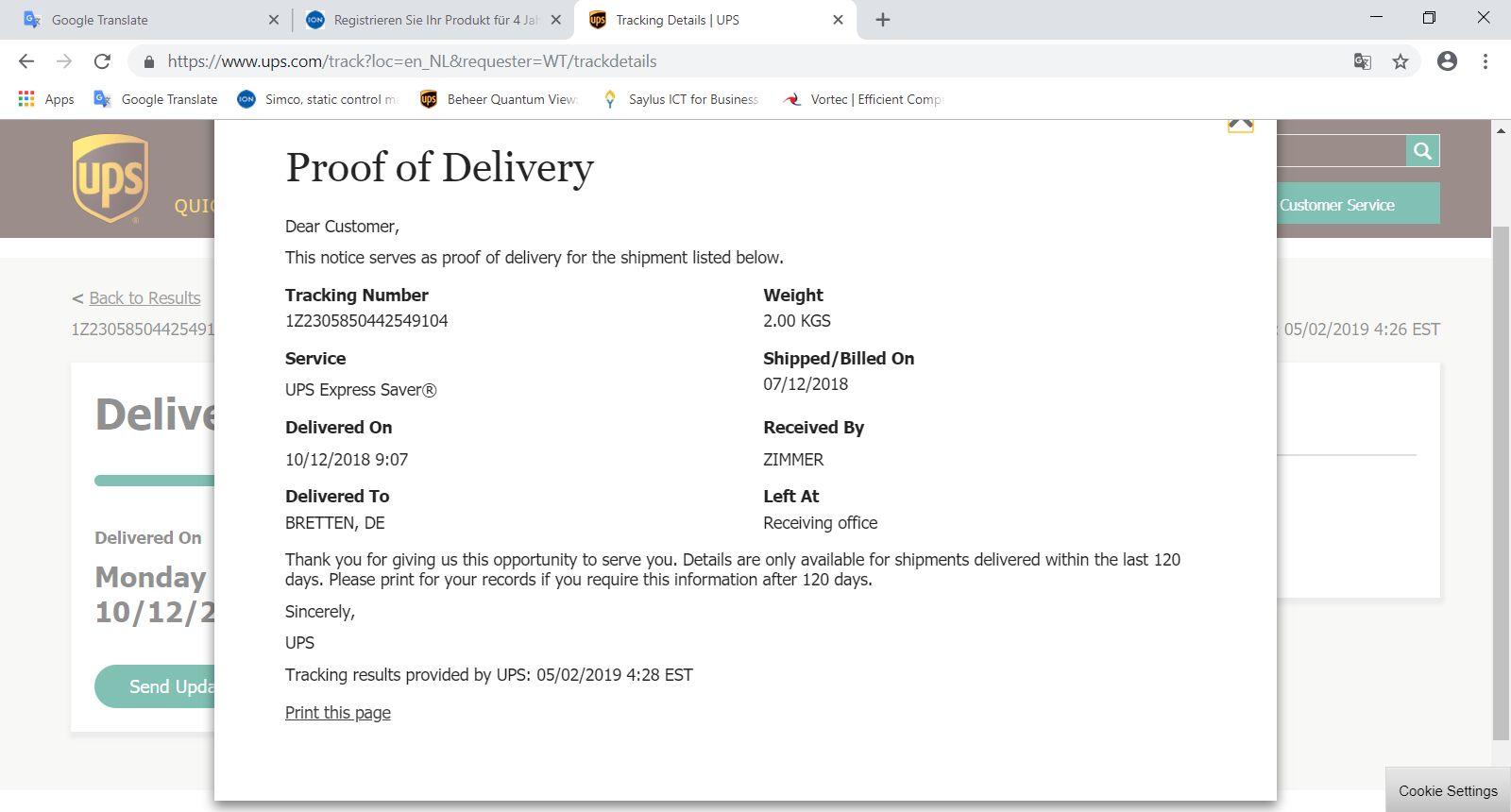Close the Google Translate tab
The height and width of the screenshot is (812, 1511).
(x=274, y=20)
